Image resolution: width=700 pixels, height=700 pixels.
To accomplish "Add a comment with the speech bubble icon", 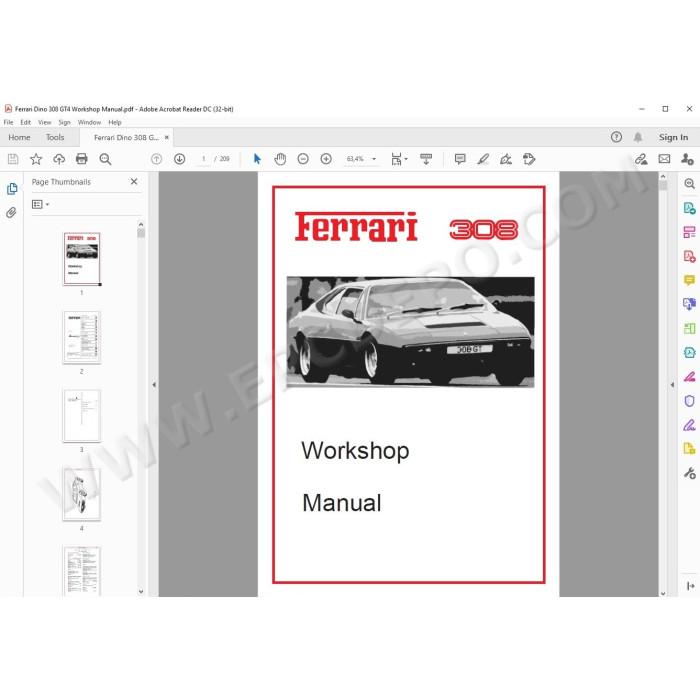I will (460, 159).
